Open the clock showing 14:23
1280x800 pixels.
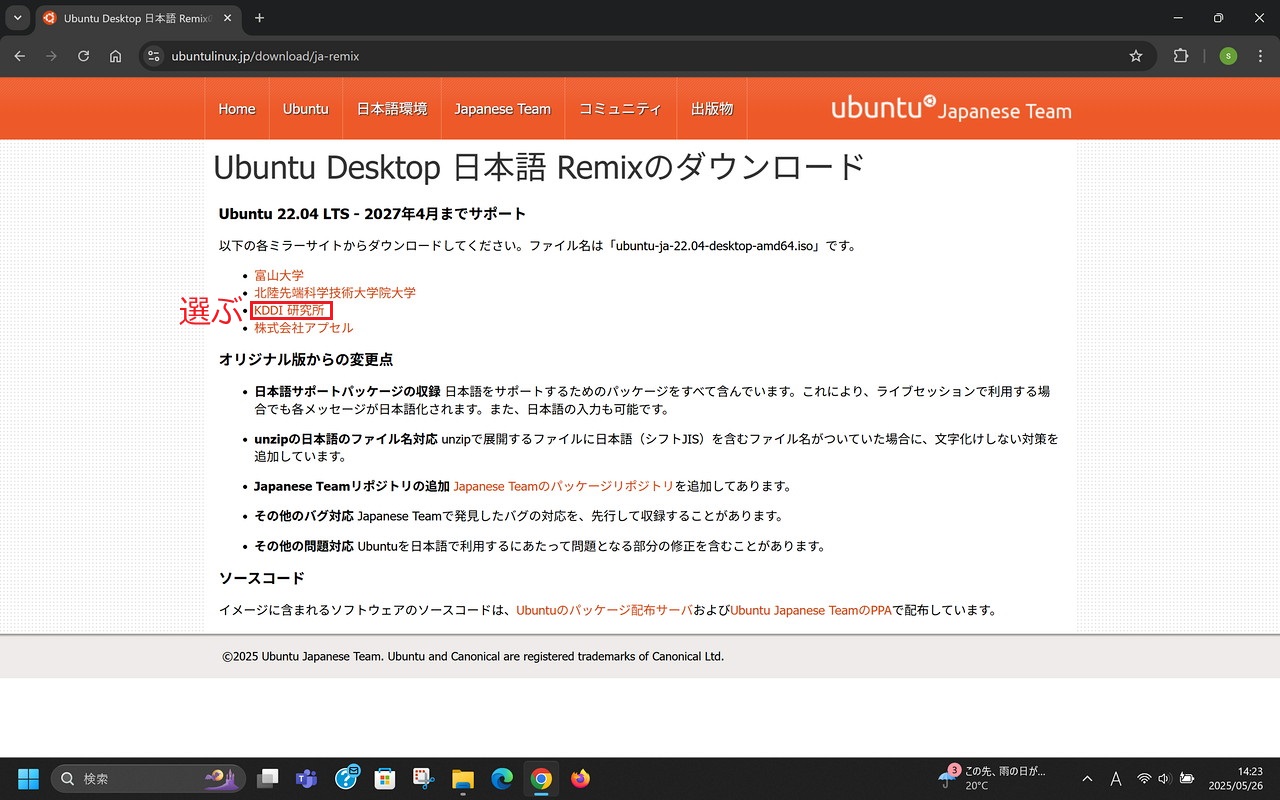[1236, 778]
